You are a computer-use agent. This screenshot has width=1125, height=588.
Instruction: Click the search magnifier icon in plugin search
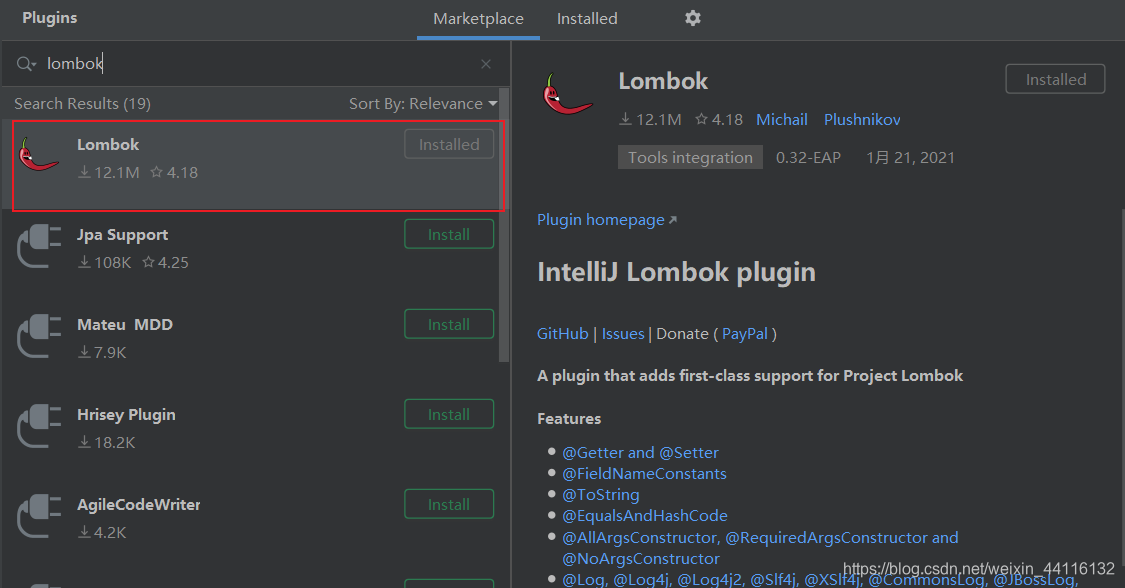point(25,64)
